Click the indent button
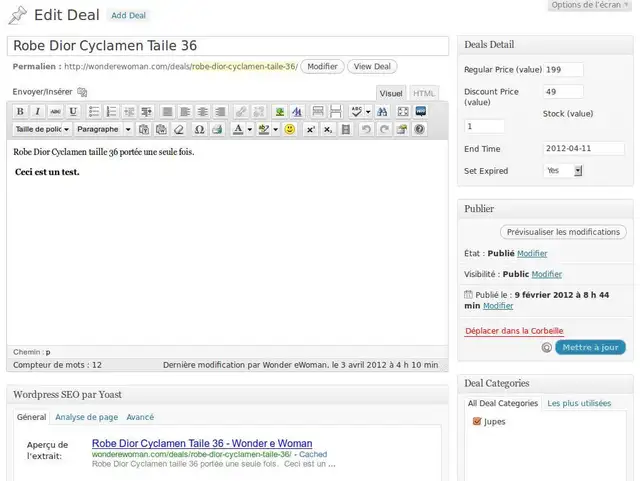 point(147,111)
